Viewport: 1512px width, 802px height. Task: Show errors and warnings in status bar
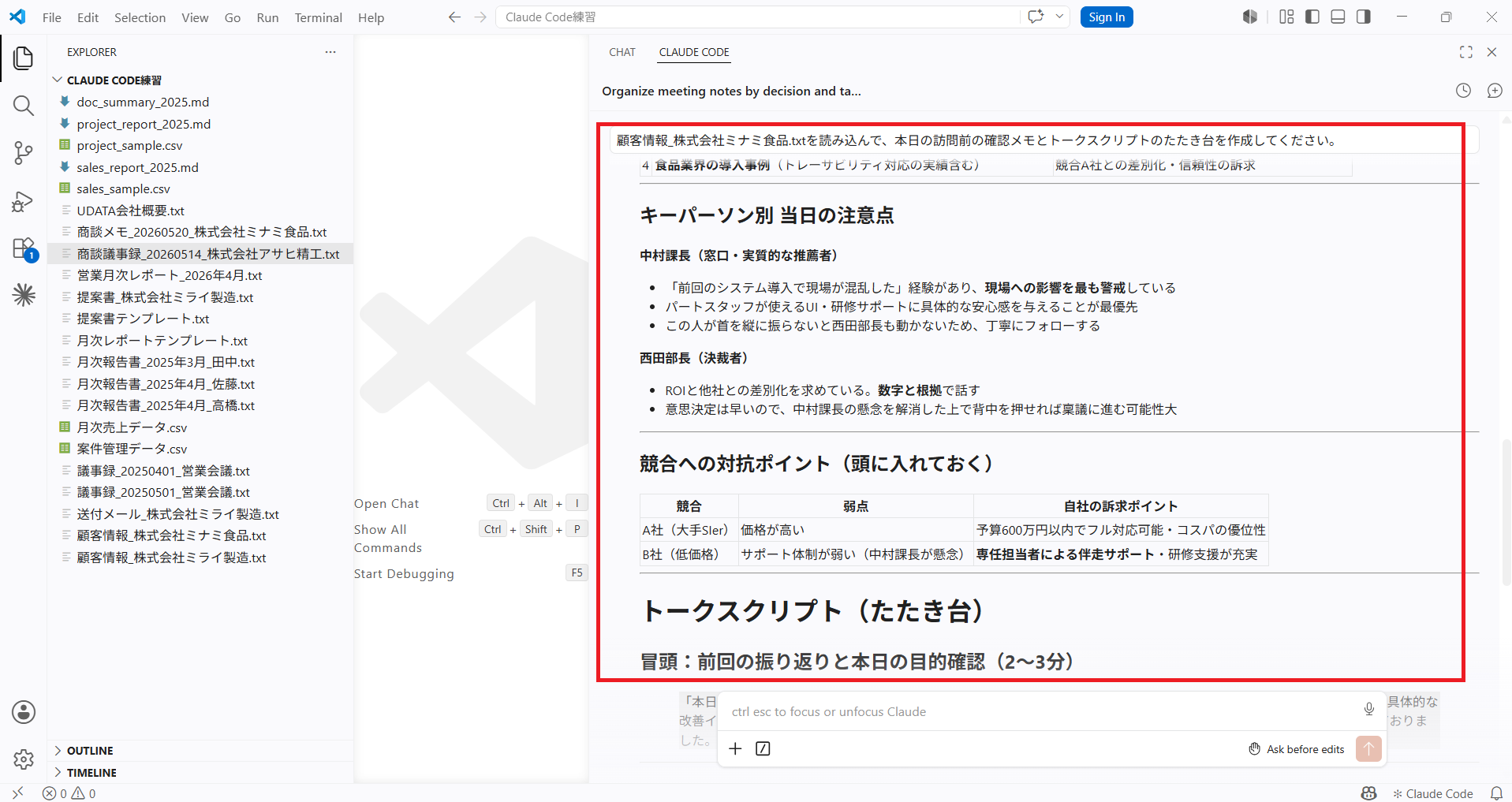coord(69,793)
